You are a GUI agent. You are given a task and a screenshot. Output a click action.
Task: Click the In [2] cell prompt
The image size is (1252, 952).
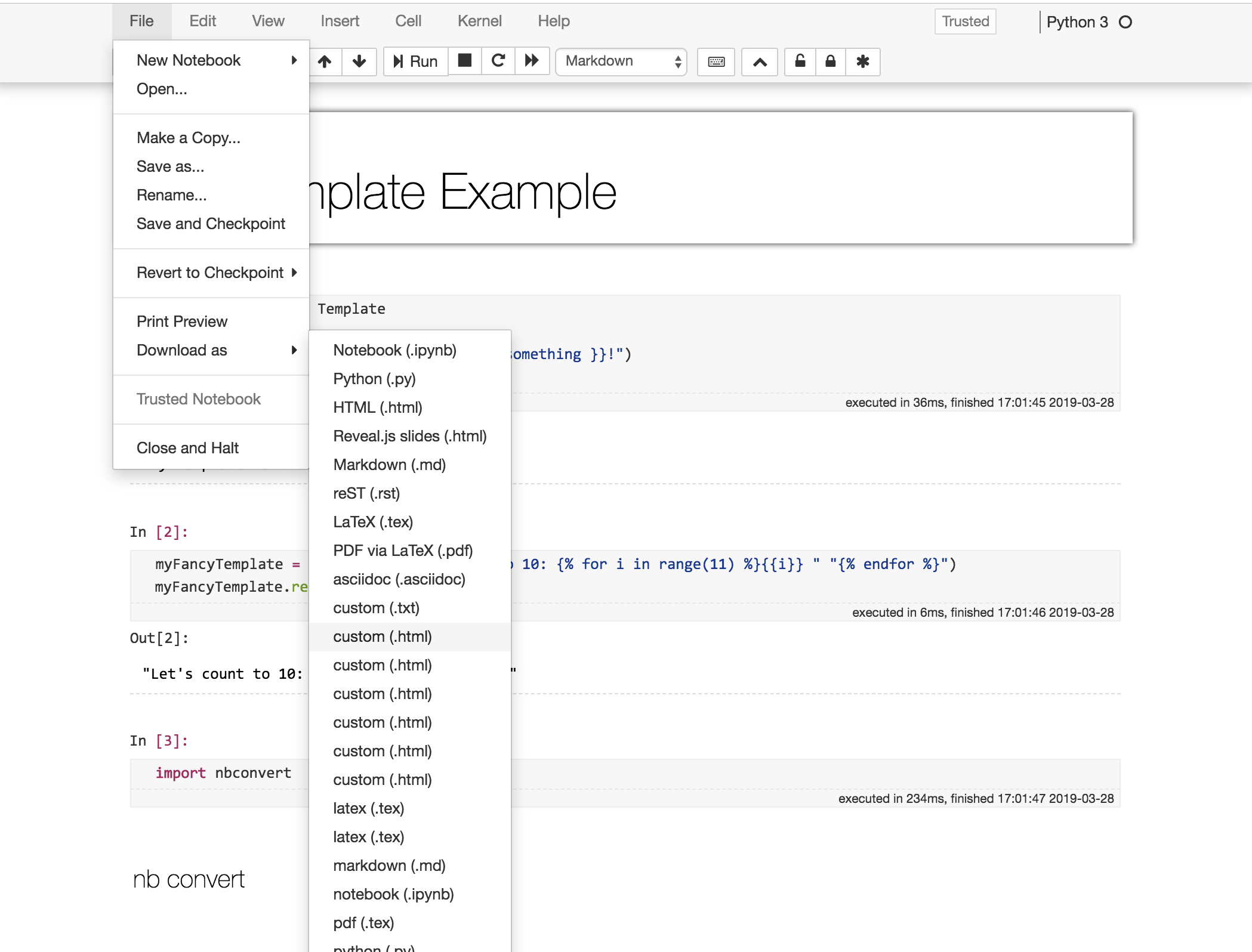click(159, 532)
